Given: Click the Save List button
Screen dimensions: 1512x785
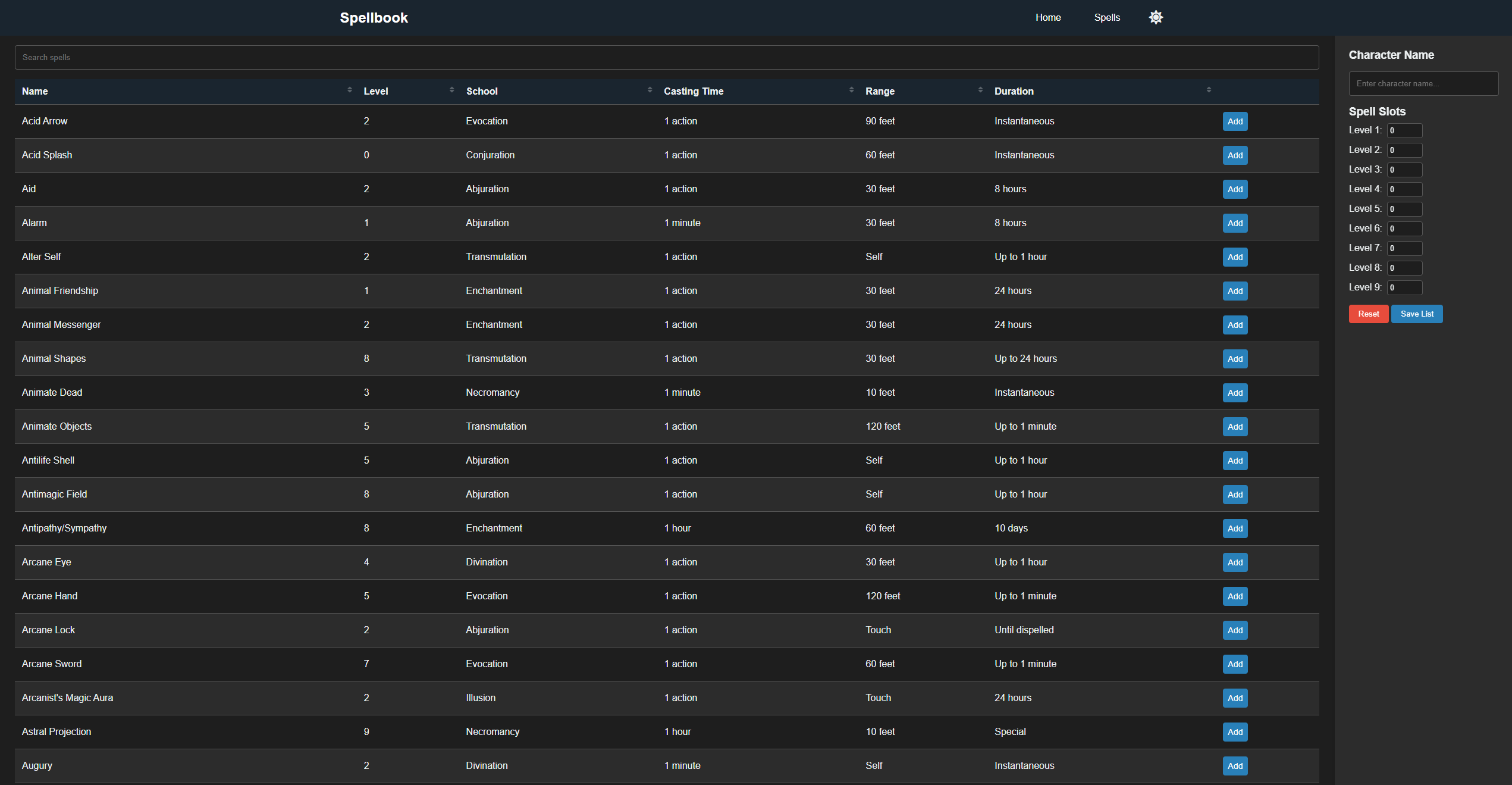Looking at the screenshot, I should [x=1416, y=314].
